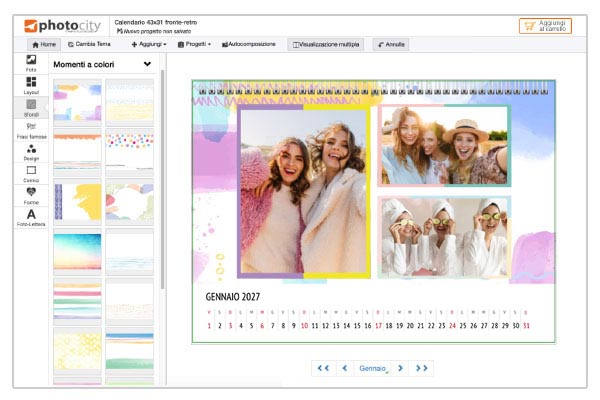Screen dimensions: 600x400
Task: Open the Foto-Lettera tool
Action: pyautogui.click(x=31, y=217)
